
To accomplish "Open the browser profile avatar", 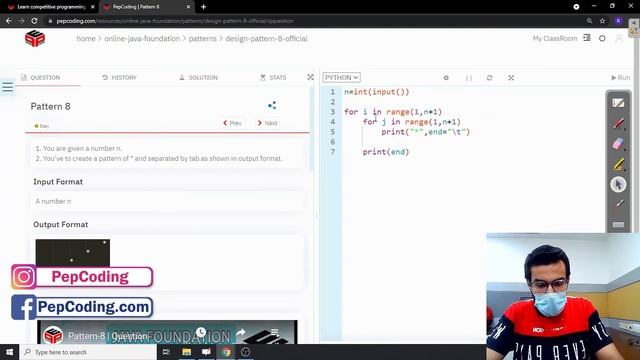I will pyautogui.click(x=619, y=21).
